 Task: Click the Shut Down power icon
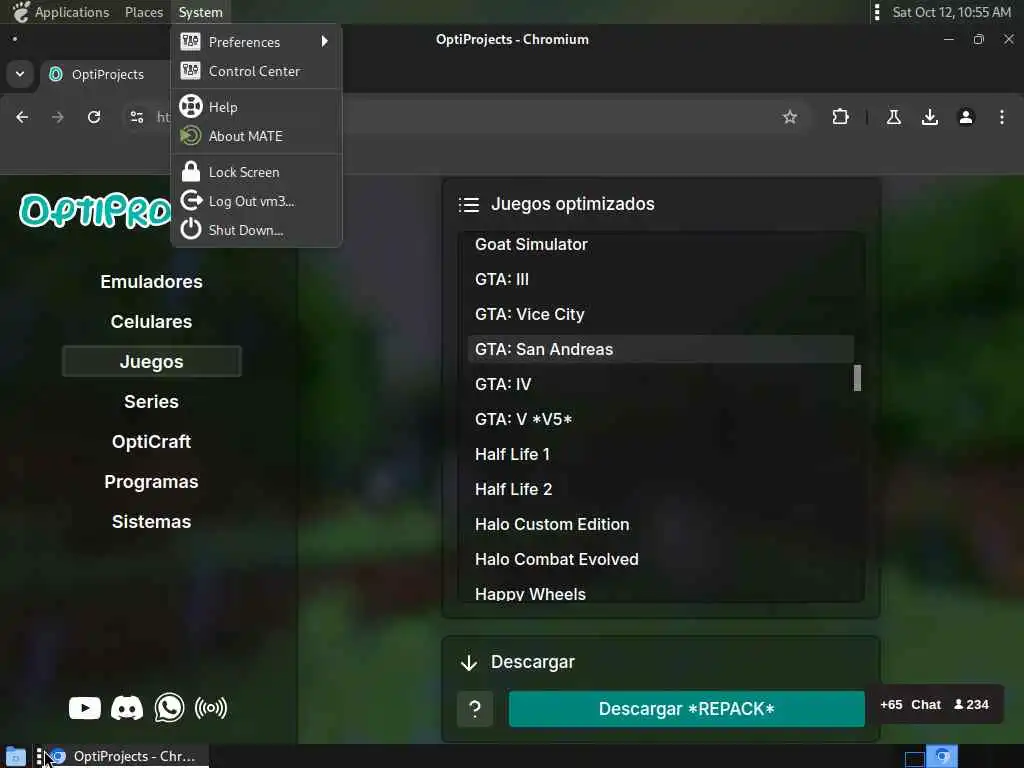pos(191,229)
